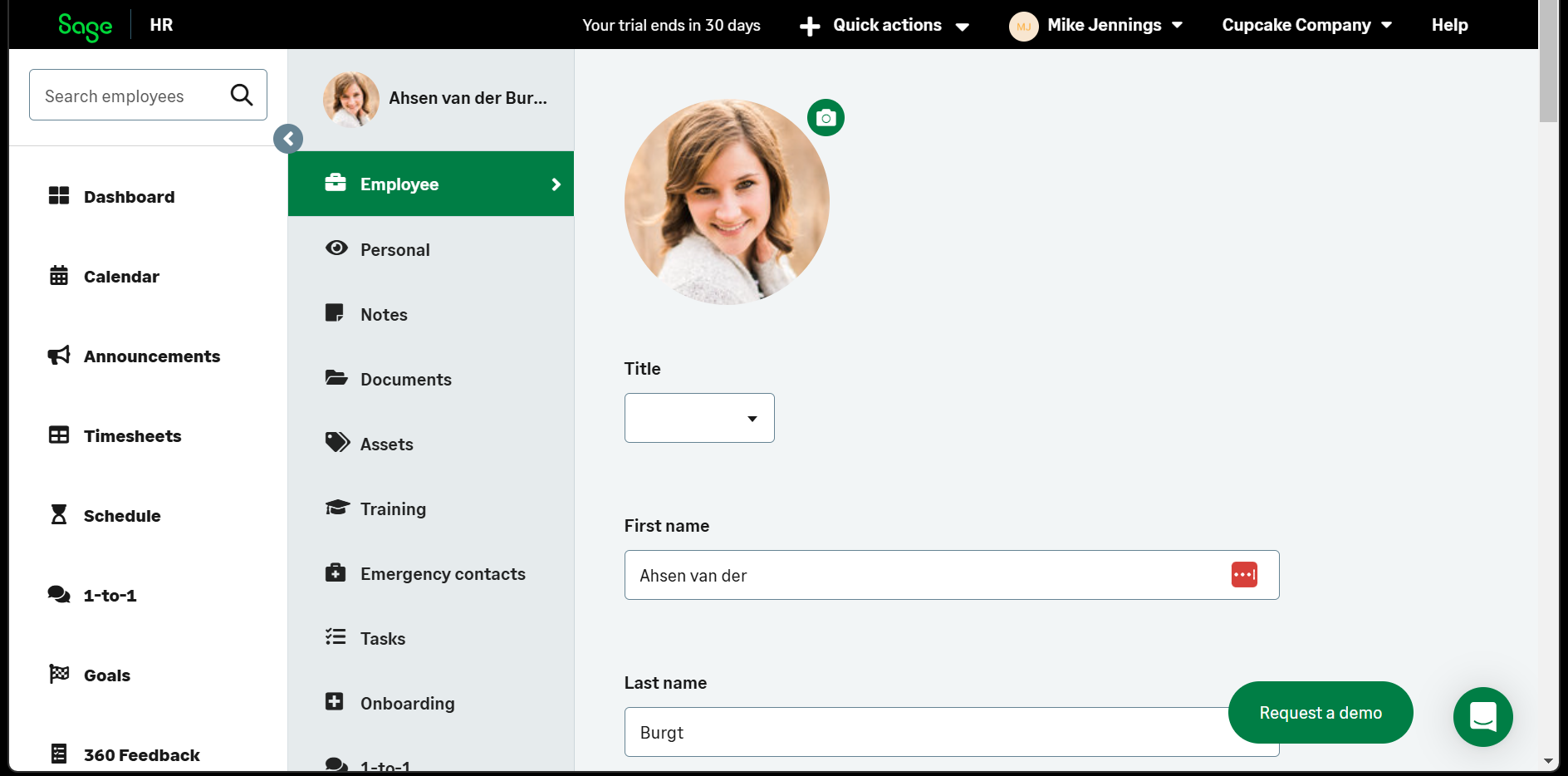Viewport: 1568px width, 776px height.
Task: Click the Onboarding plus icon
Action: pos(335,701)
